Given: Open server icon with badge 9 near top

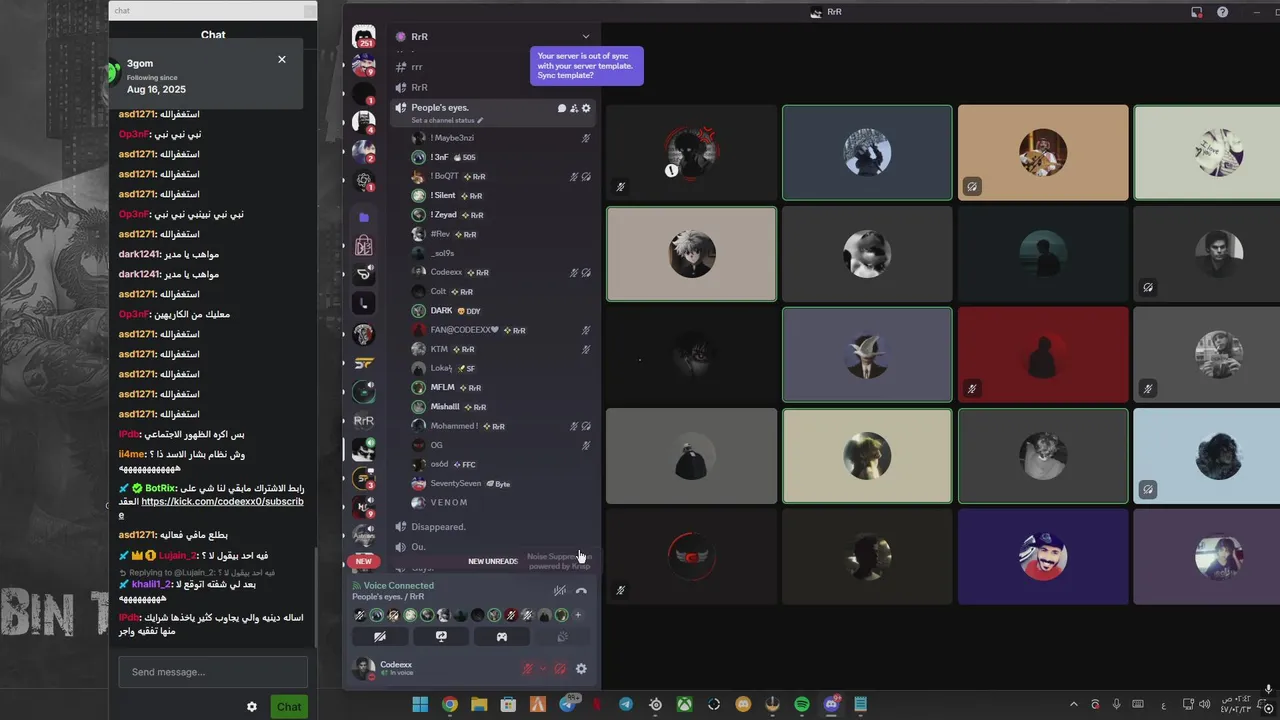Looking at the screenshot, I should click(364, 66).
